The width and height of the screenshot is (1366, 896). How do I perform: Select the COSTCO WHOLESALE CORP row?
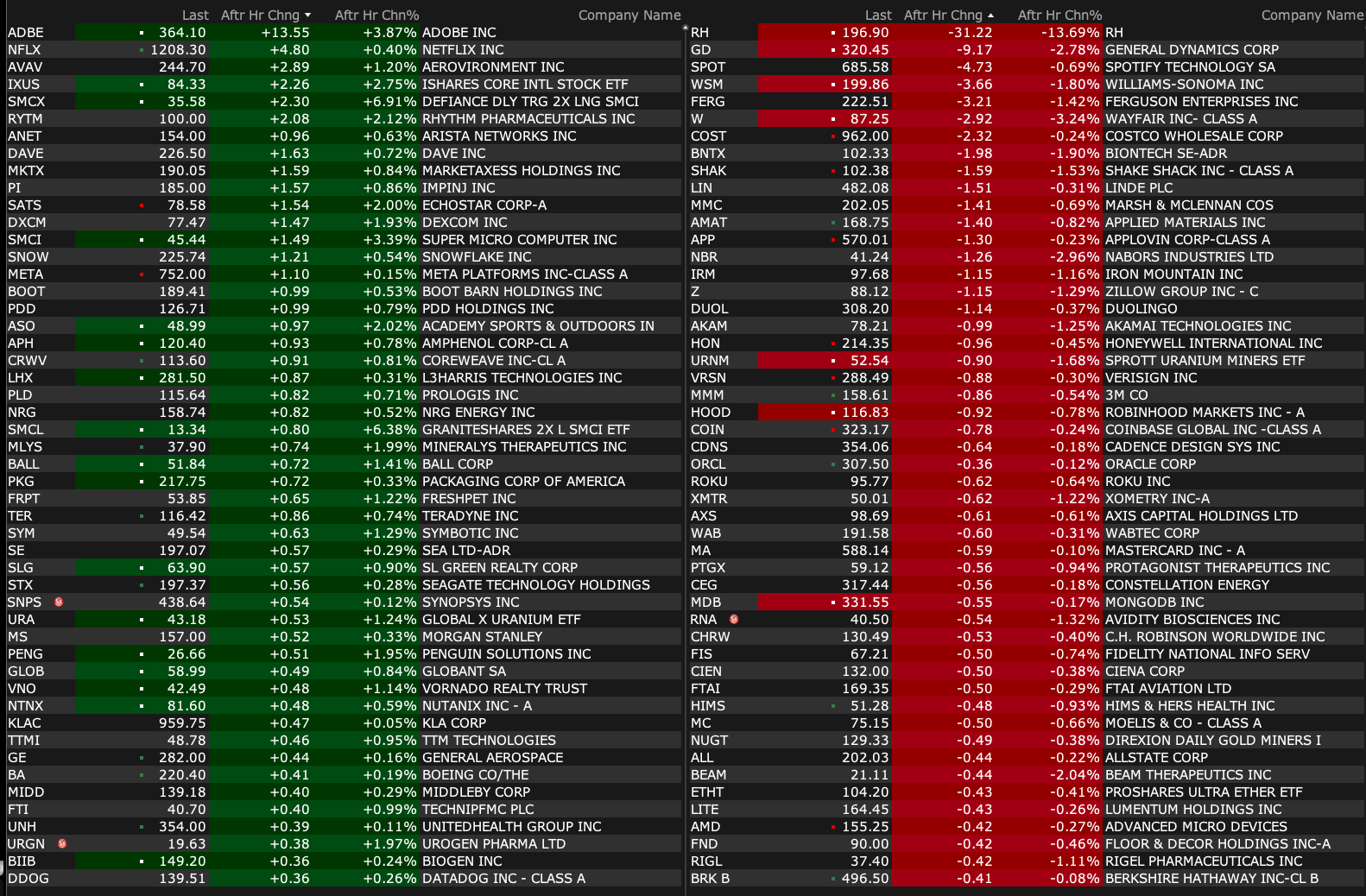click(1193, 136)
